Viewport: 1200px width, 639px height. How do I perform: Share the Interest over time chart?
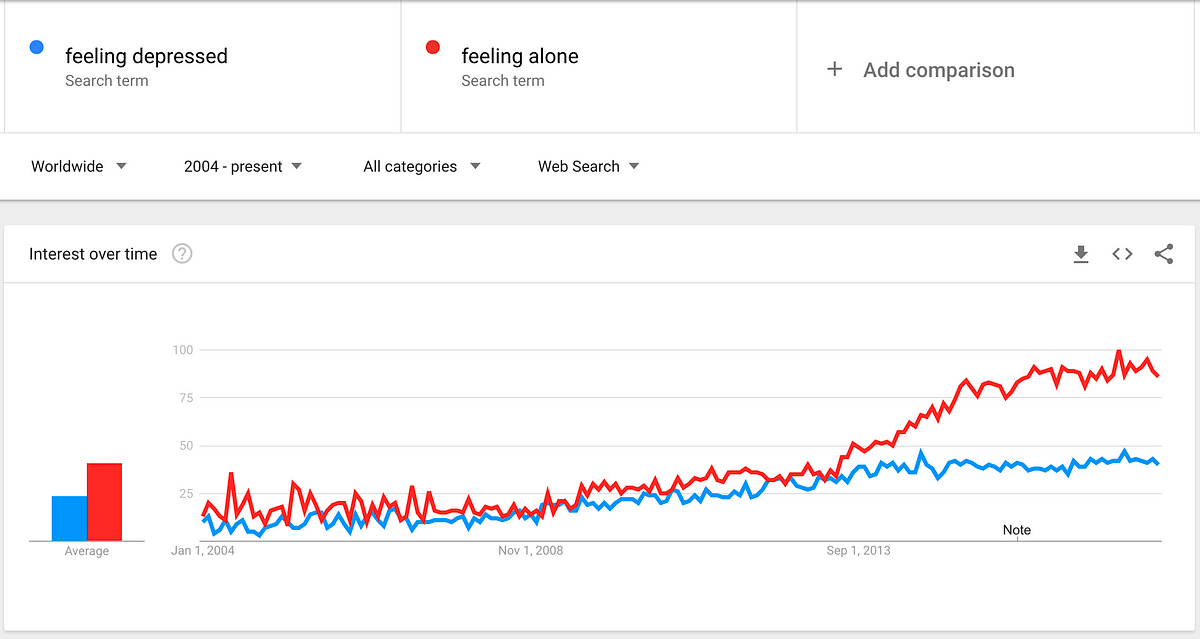(x=1164, y=255)
